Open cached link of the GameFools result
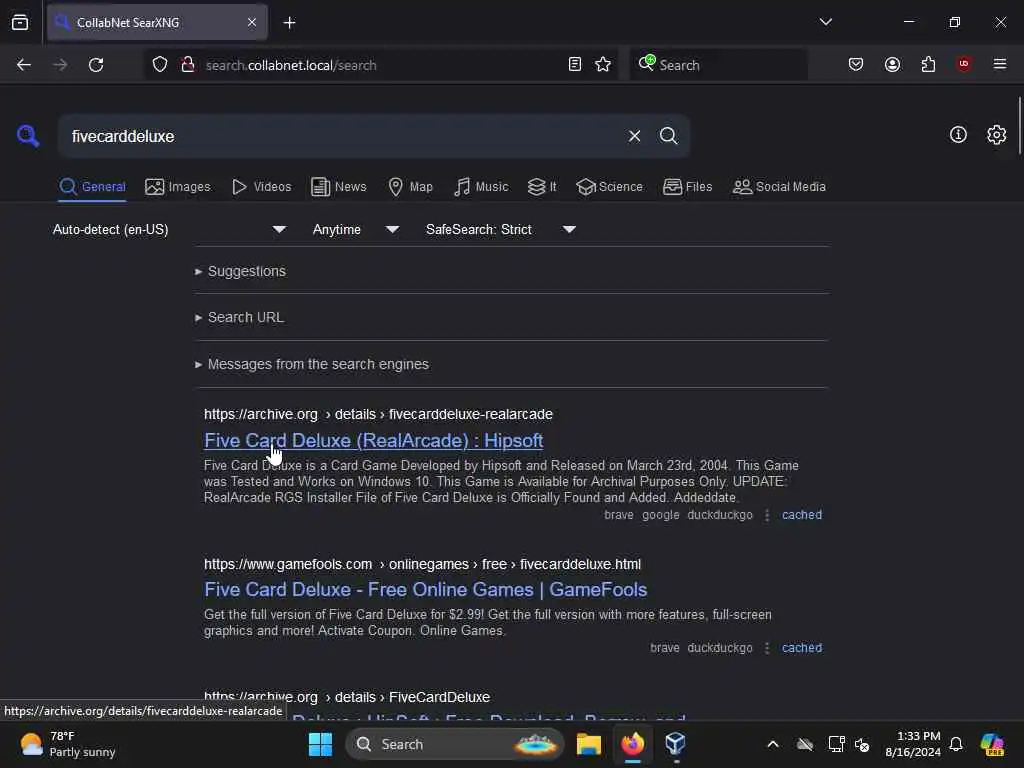Image resolution: width=1024 pixels, height=768 pixels. [801, 648]
